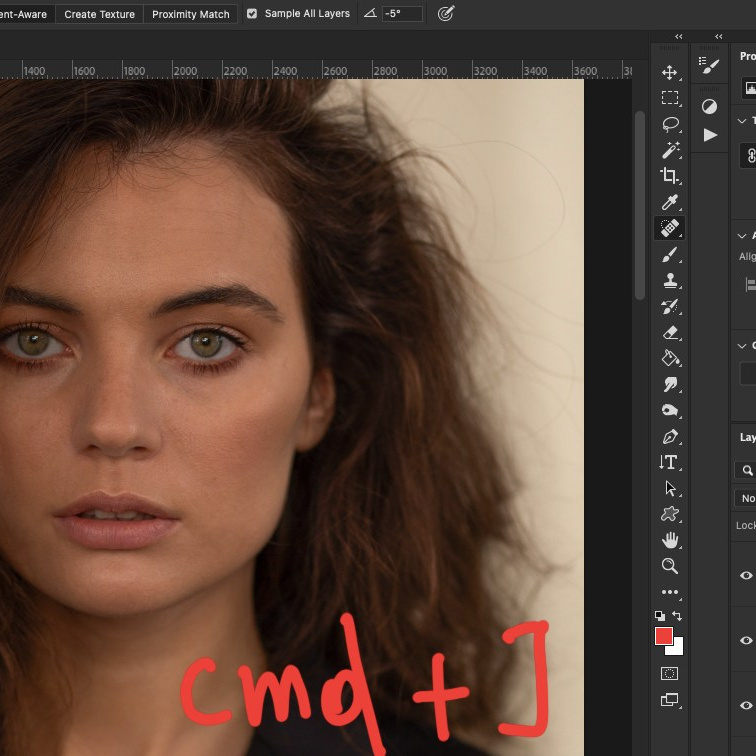Select the Smudge tool

pos(669,384)
